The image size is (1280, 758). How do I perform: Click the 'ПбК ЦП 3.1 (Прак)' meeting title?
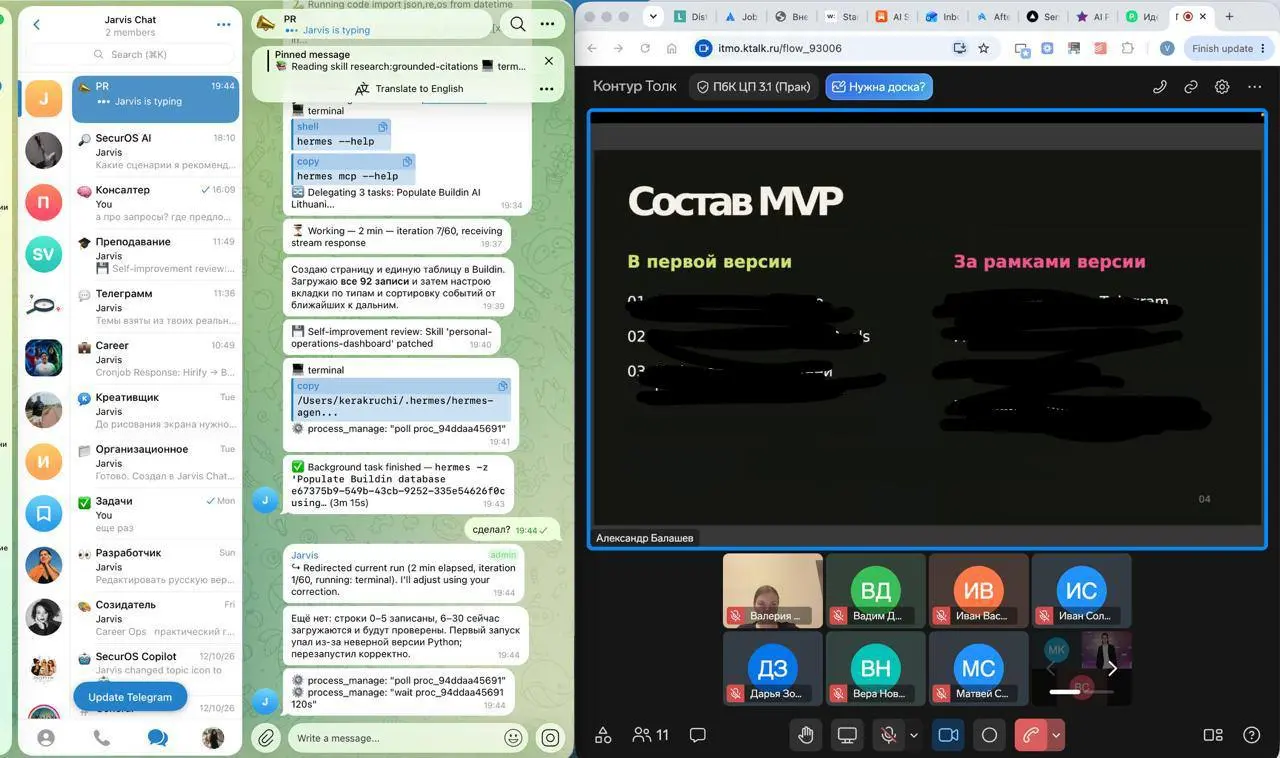[754, 87]
